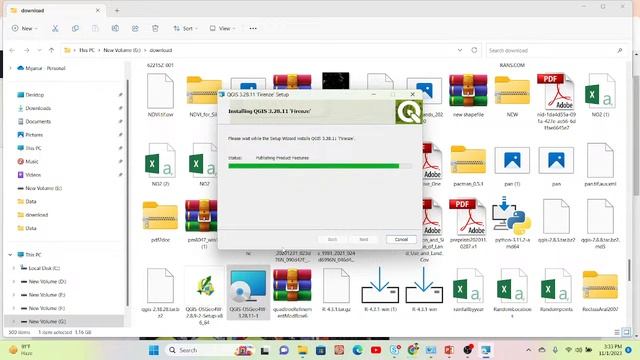Select the QGIS-OSGeo4W-2.8.9 setup file

click(x=204, y=297)
